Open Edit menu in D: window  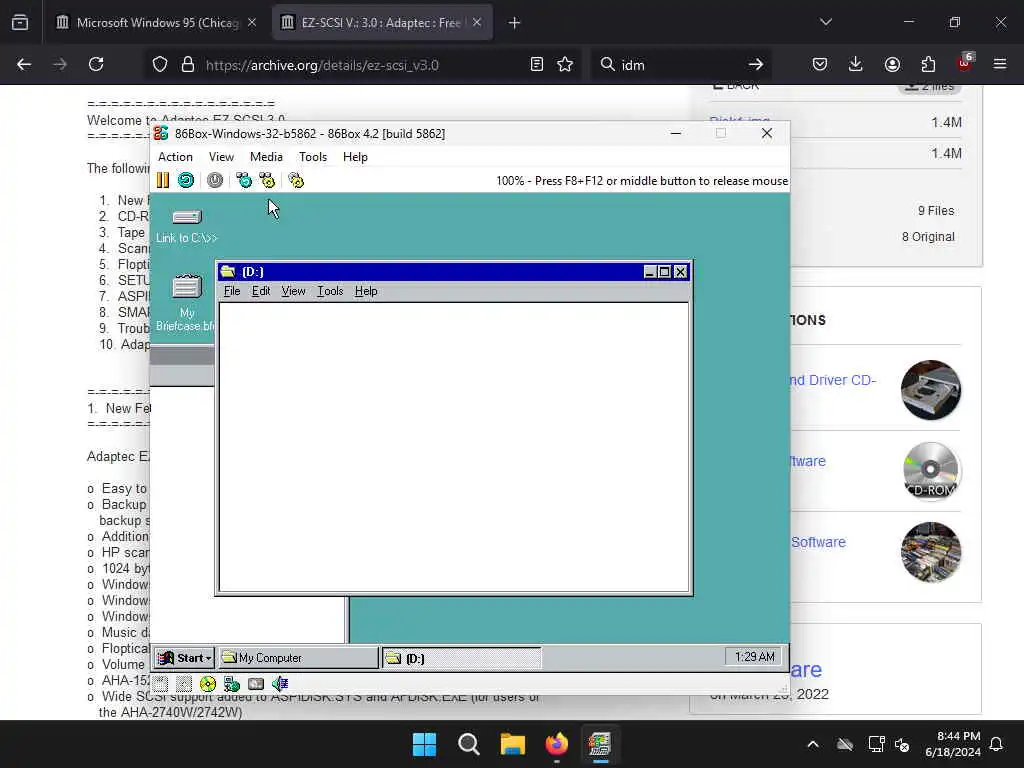point(261,291)
